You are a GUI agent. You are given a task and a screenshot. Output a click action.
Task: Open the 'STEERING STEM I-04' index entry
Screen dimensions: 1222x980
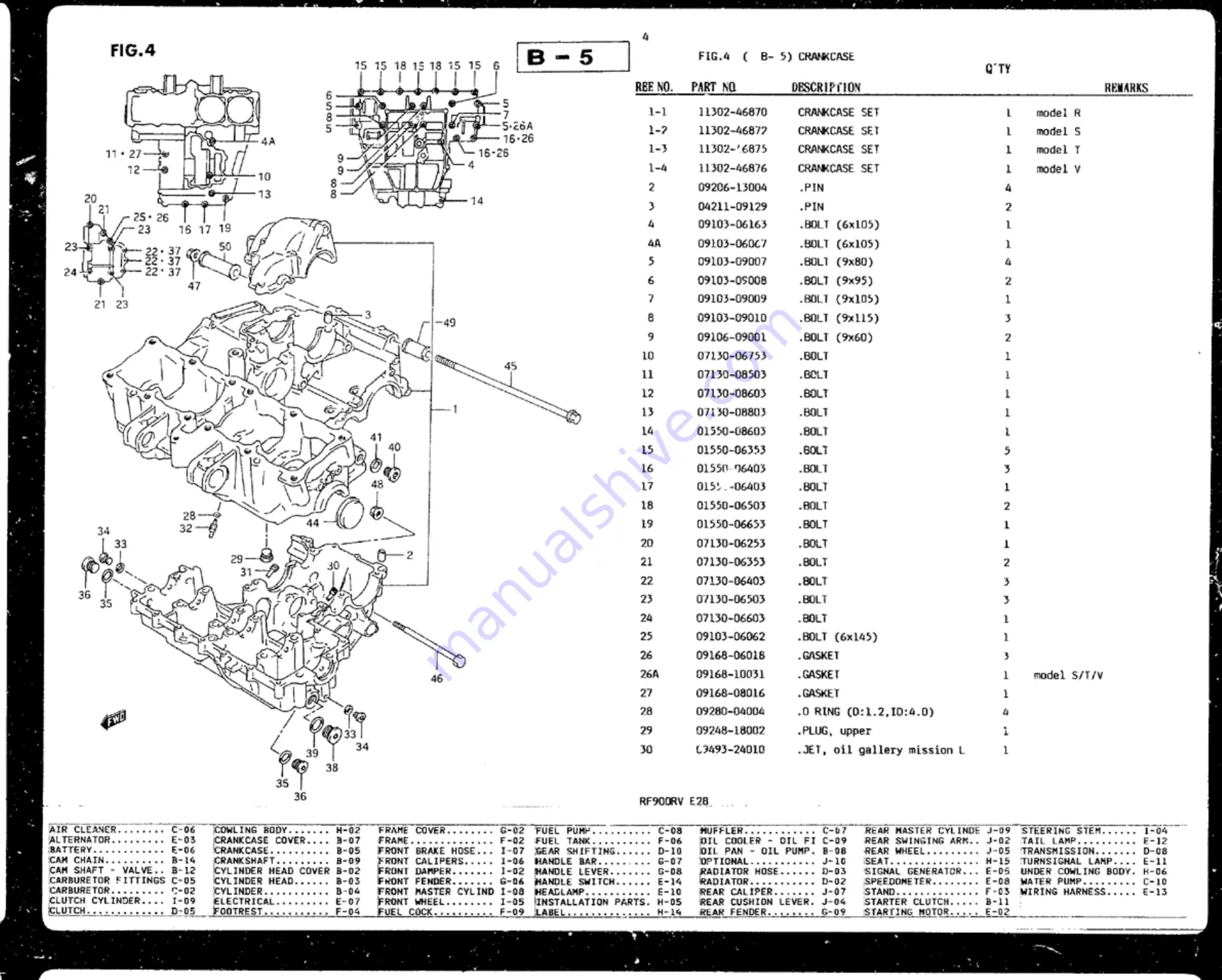(x=1095, y=830)
